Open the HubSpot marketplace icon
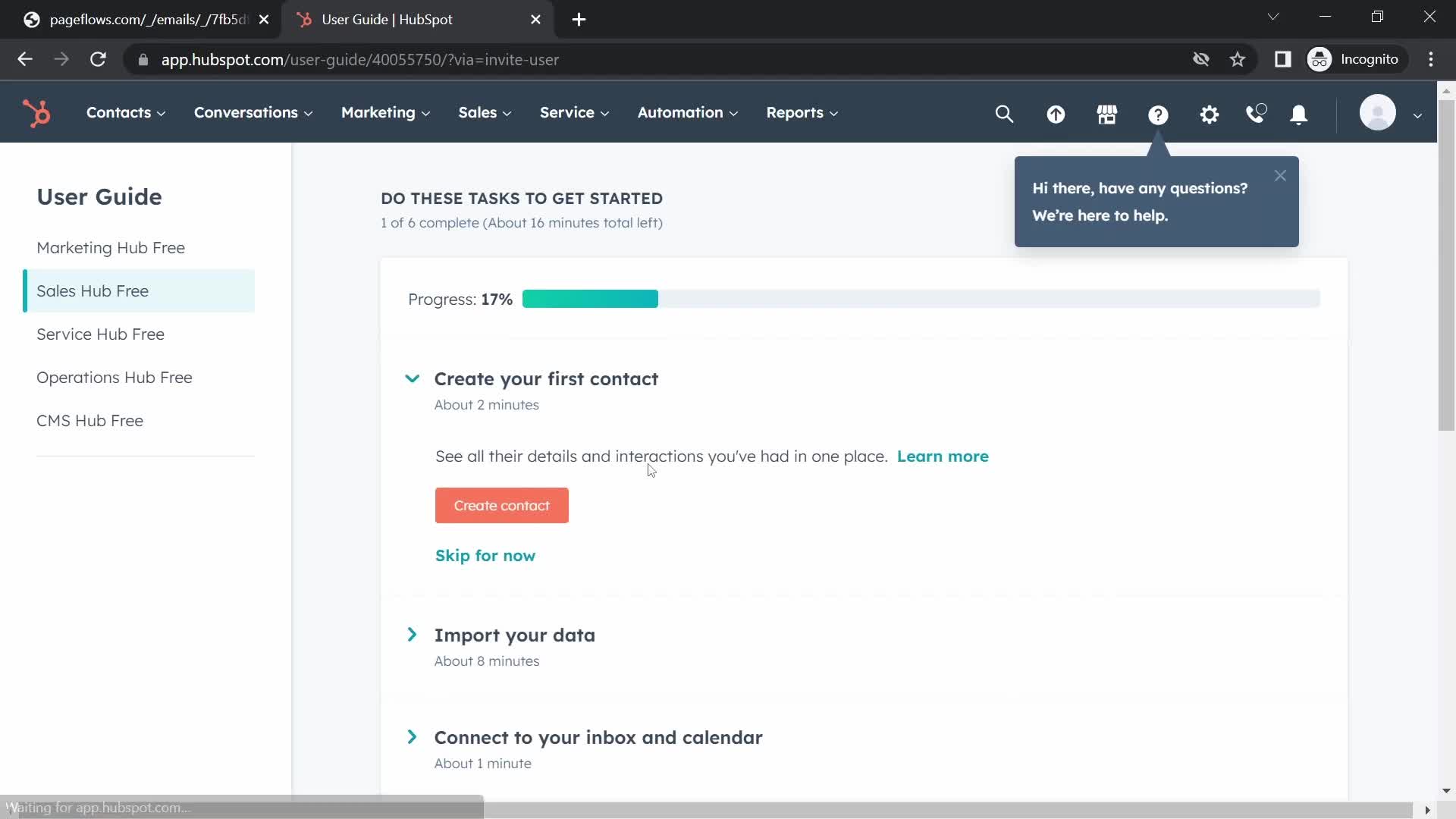Screen dimensions: 1456x819 pyautogui.click(x=1107, y=113)
